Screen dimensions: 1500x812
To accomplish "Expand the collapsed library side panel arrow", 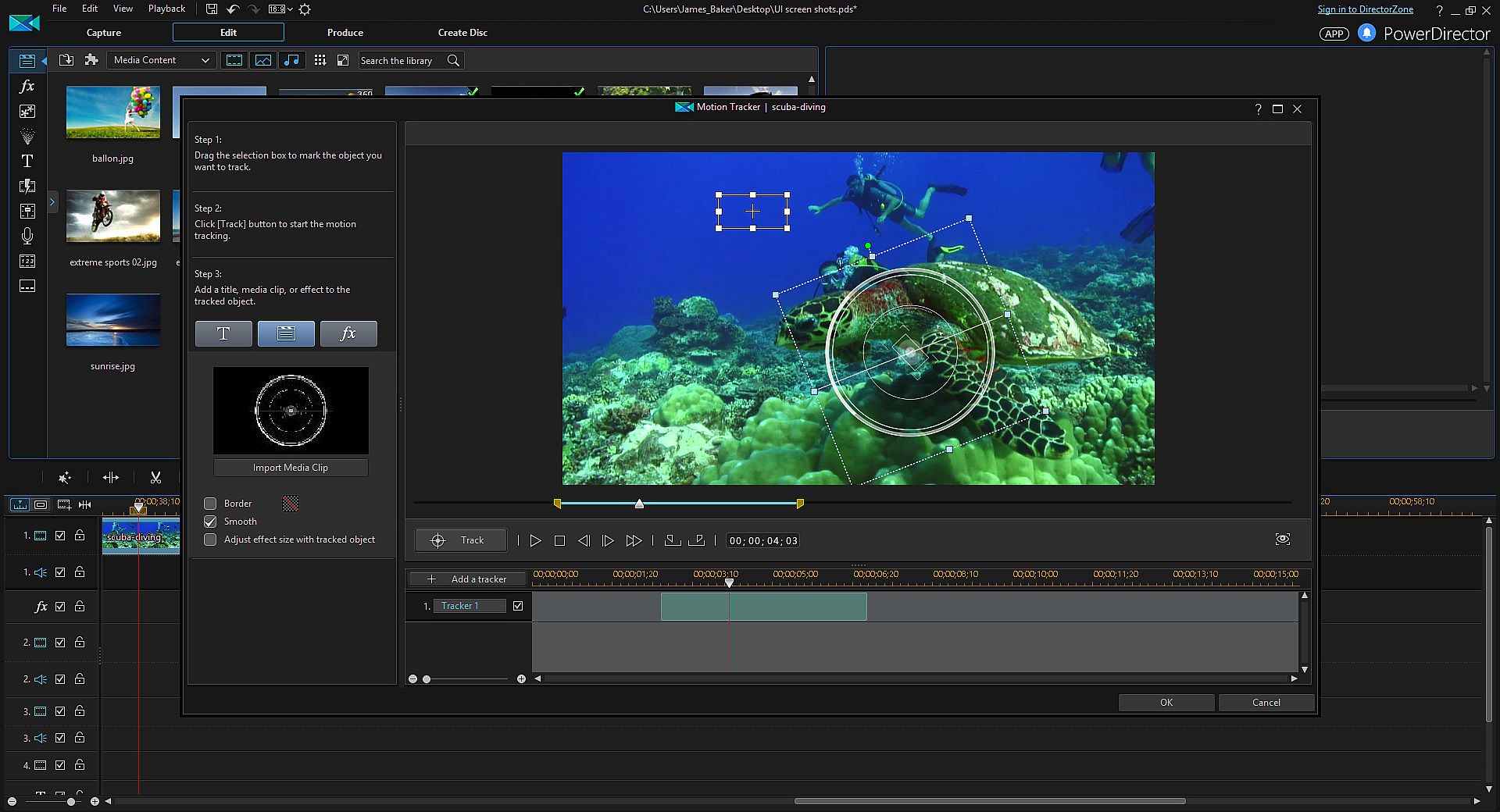I will [52, 202].
